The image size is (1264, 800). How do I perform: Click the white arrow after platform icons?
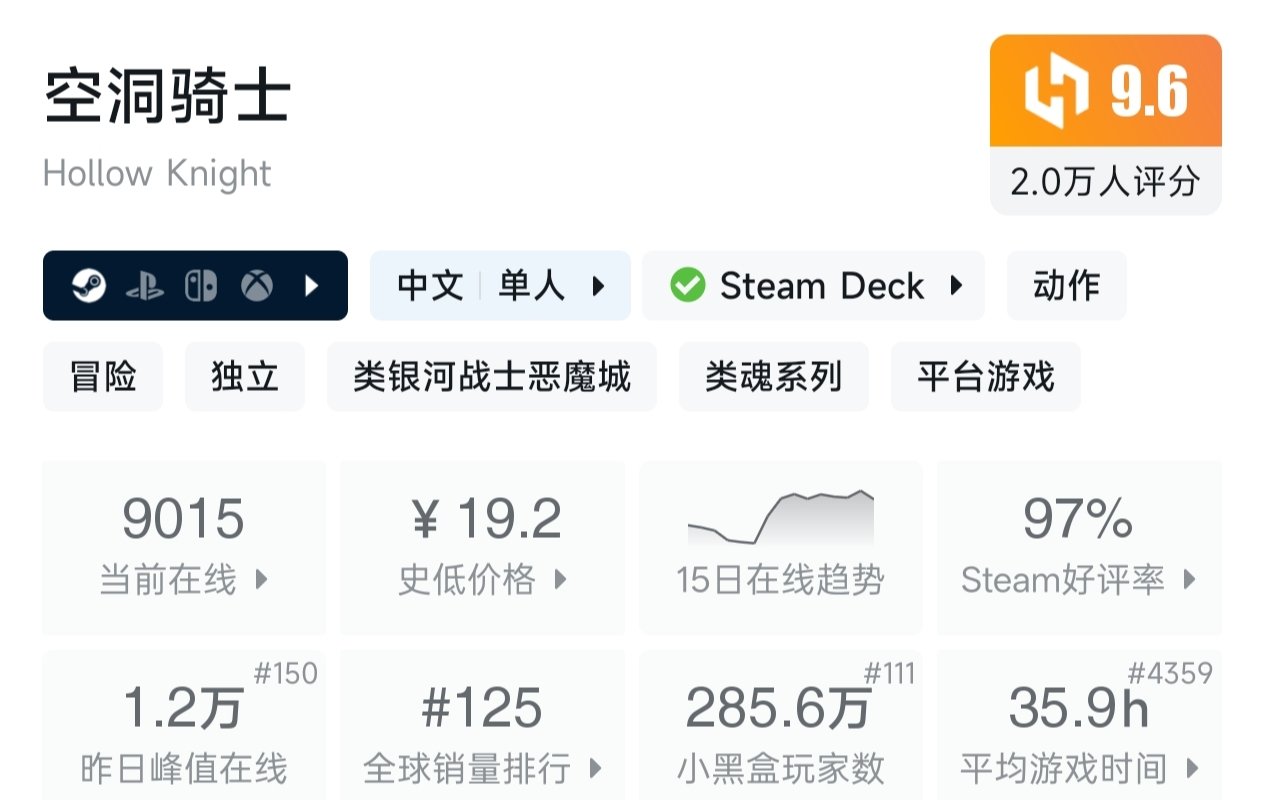tap(312, 287)
